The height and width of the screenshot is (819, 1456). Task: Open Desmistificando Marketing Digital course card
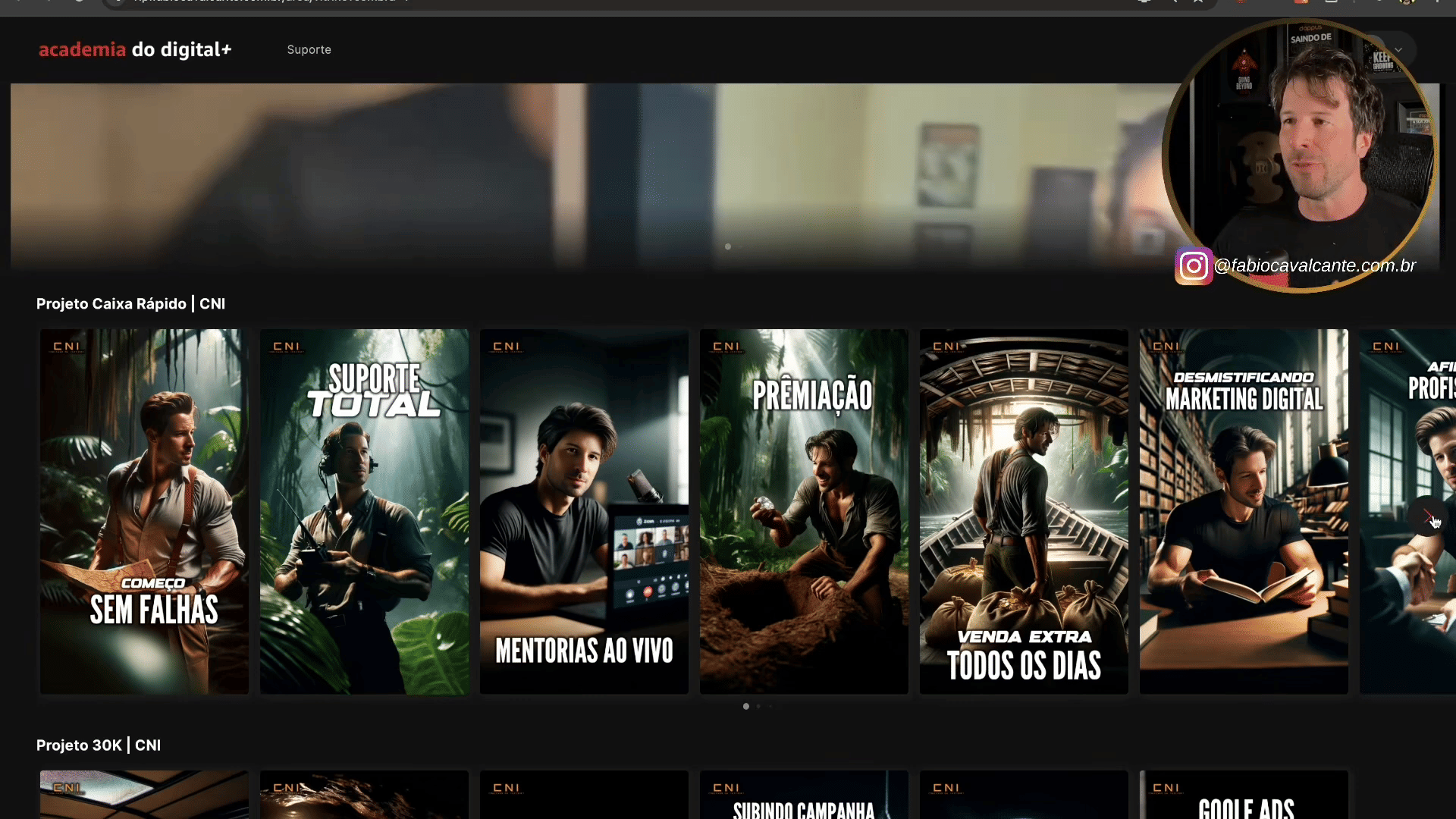[x=1244, y=512]
